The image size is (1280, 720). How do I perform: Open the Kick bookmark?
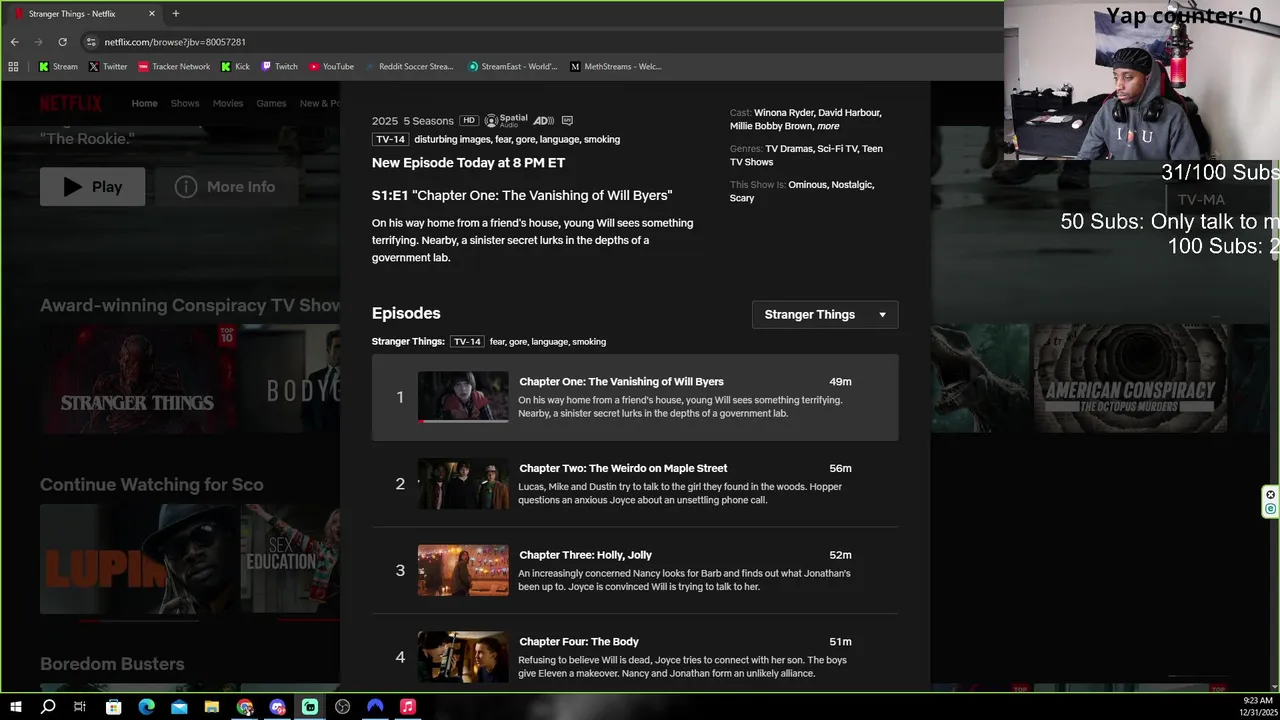235,67
